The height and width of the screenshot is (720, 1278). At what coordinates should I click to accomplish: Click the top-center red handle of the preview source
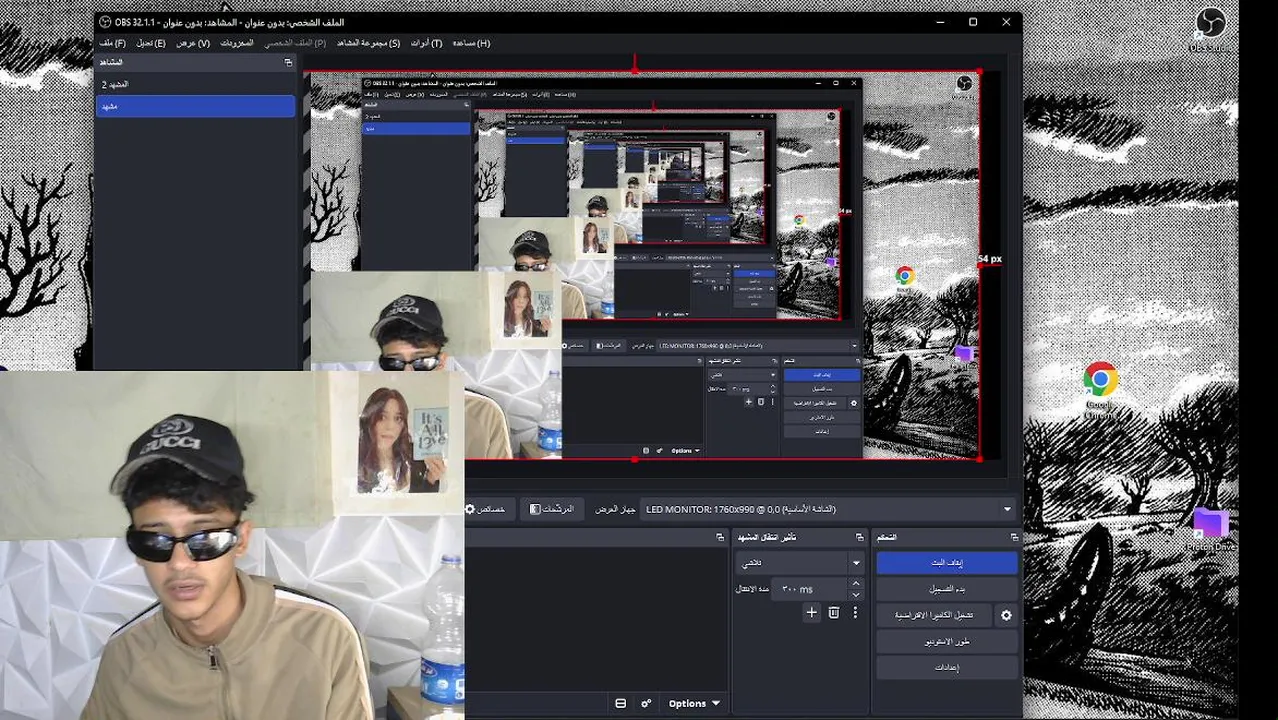click(635, 71)
